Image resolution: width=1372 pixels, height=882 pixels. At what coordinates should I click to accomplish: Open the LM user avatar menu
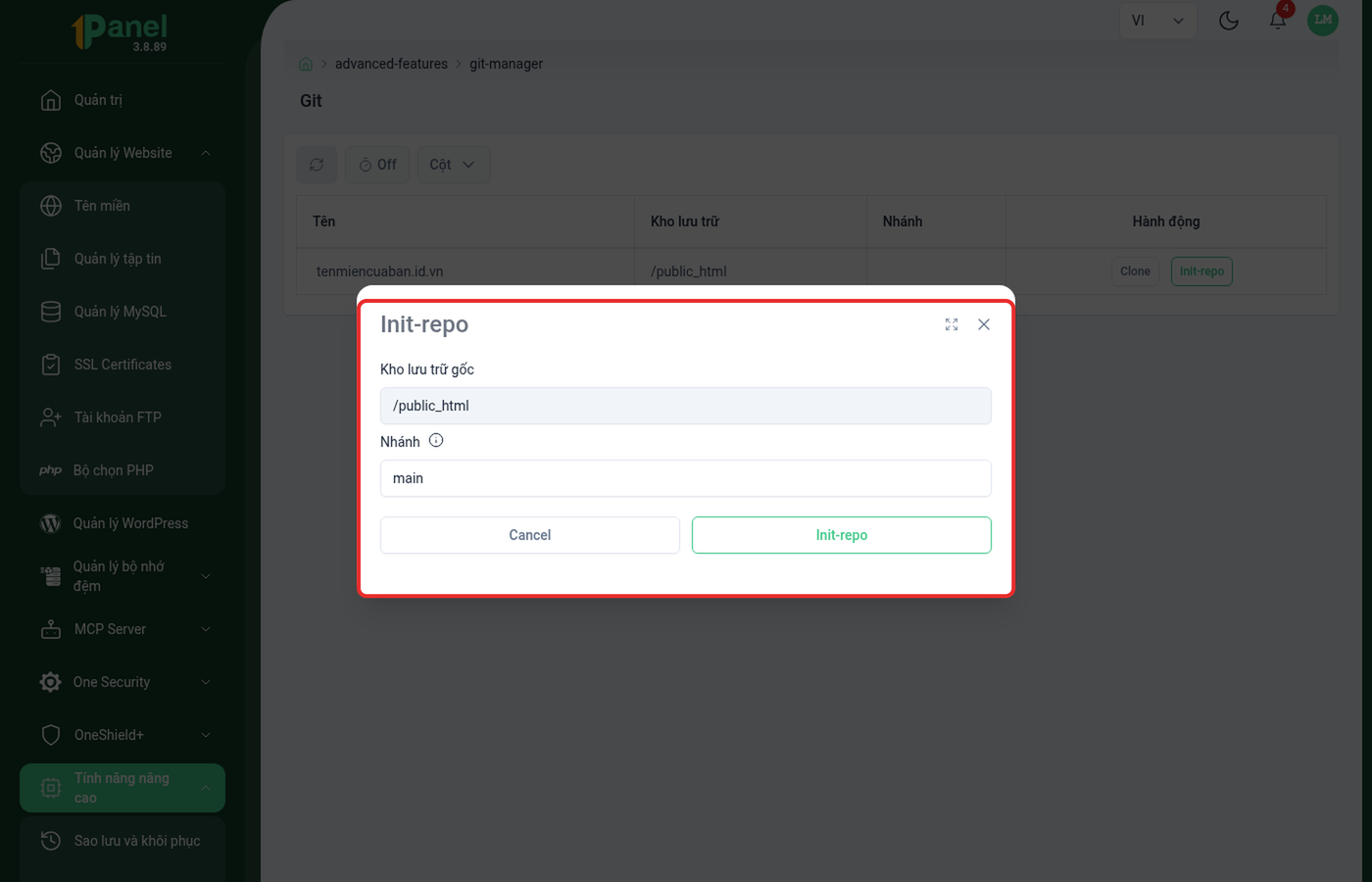(x=1323, y=20)
